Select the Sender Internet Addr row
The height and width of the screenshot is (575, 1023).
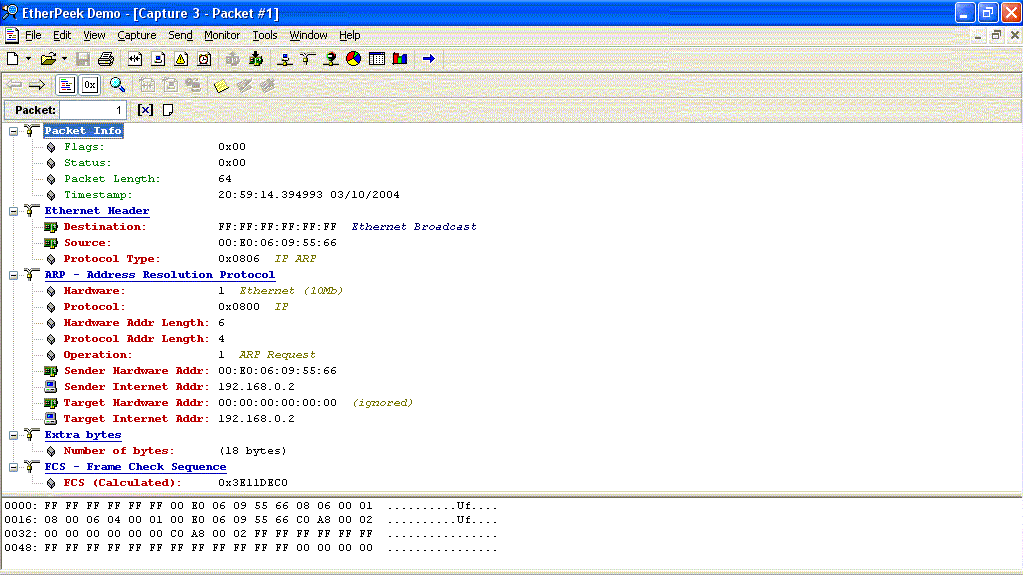[x=169, y=386]
